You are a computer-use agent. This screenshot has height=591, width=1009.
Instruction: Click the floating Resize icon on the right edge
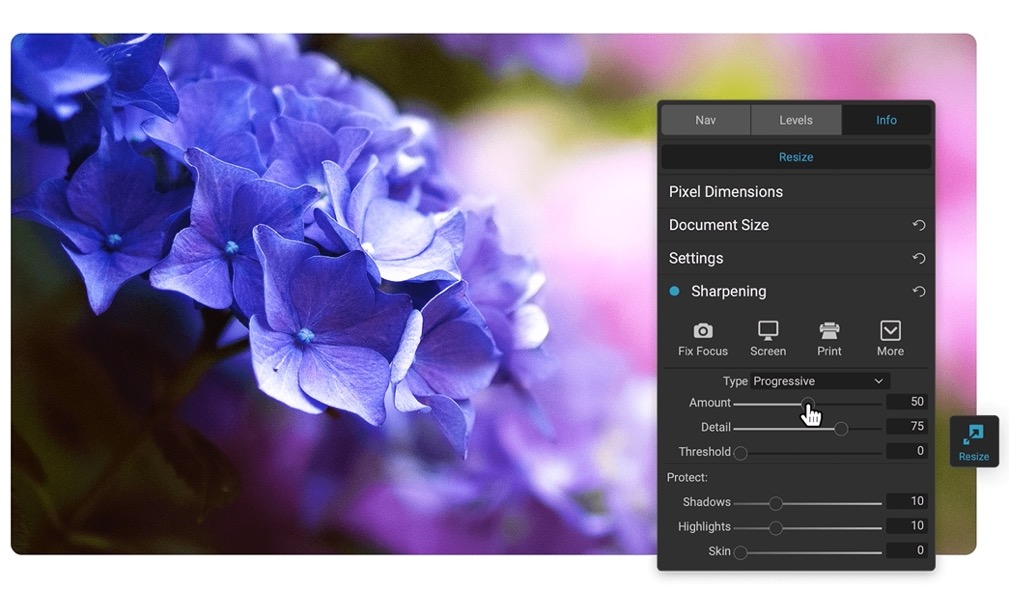point(972,440)
